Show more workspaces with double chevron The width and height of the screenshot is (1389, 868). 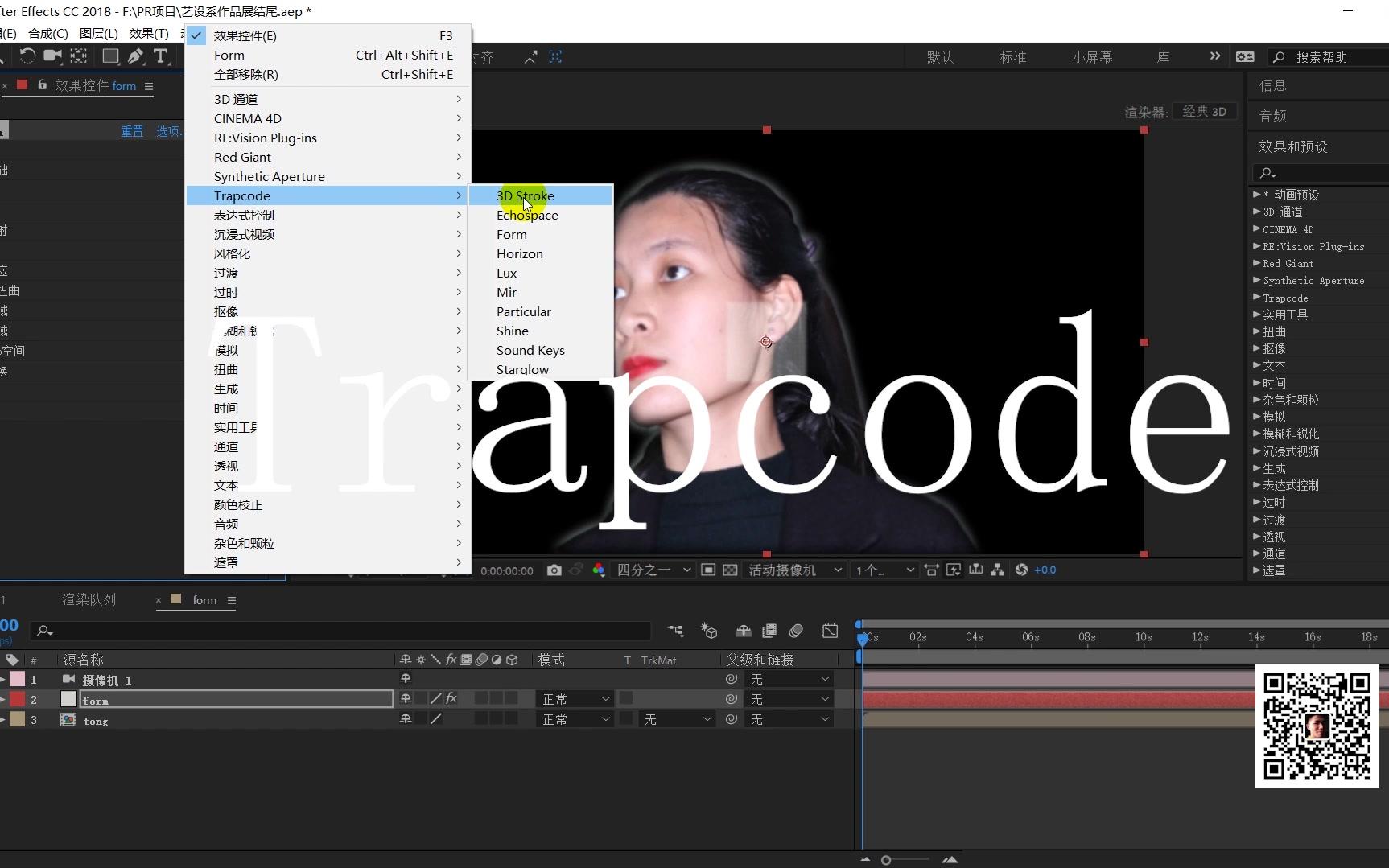[x=1215, y=56]
